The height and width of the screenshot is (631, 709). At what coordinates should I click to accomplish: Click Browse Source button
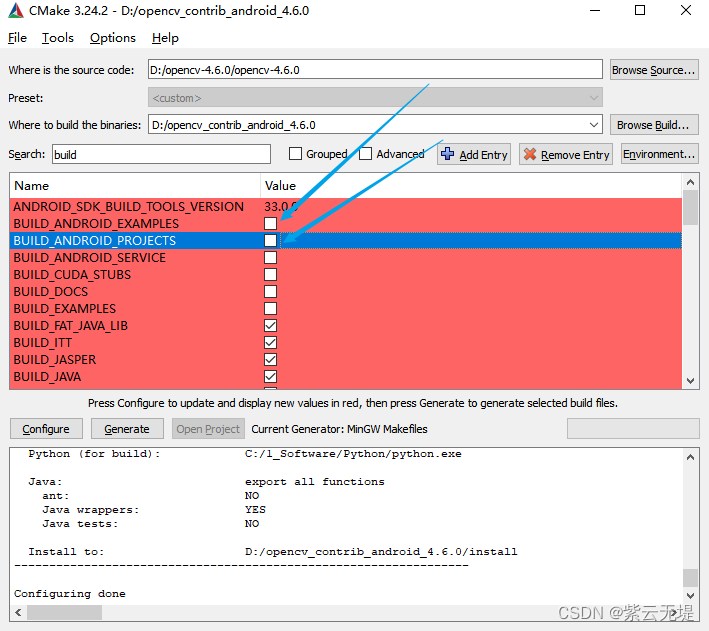(653, 70)
